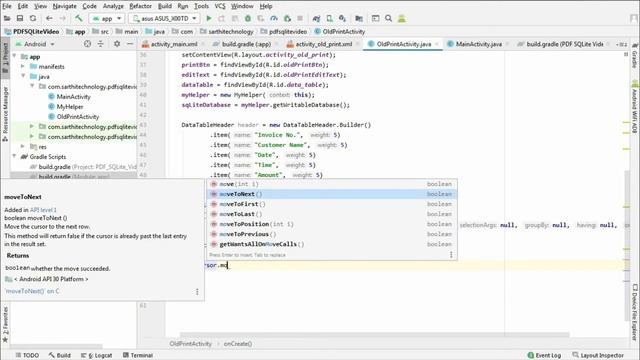Select MyHelper class in project tree
The image size is (640, 360).
(x=70, y=107)
